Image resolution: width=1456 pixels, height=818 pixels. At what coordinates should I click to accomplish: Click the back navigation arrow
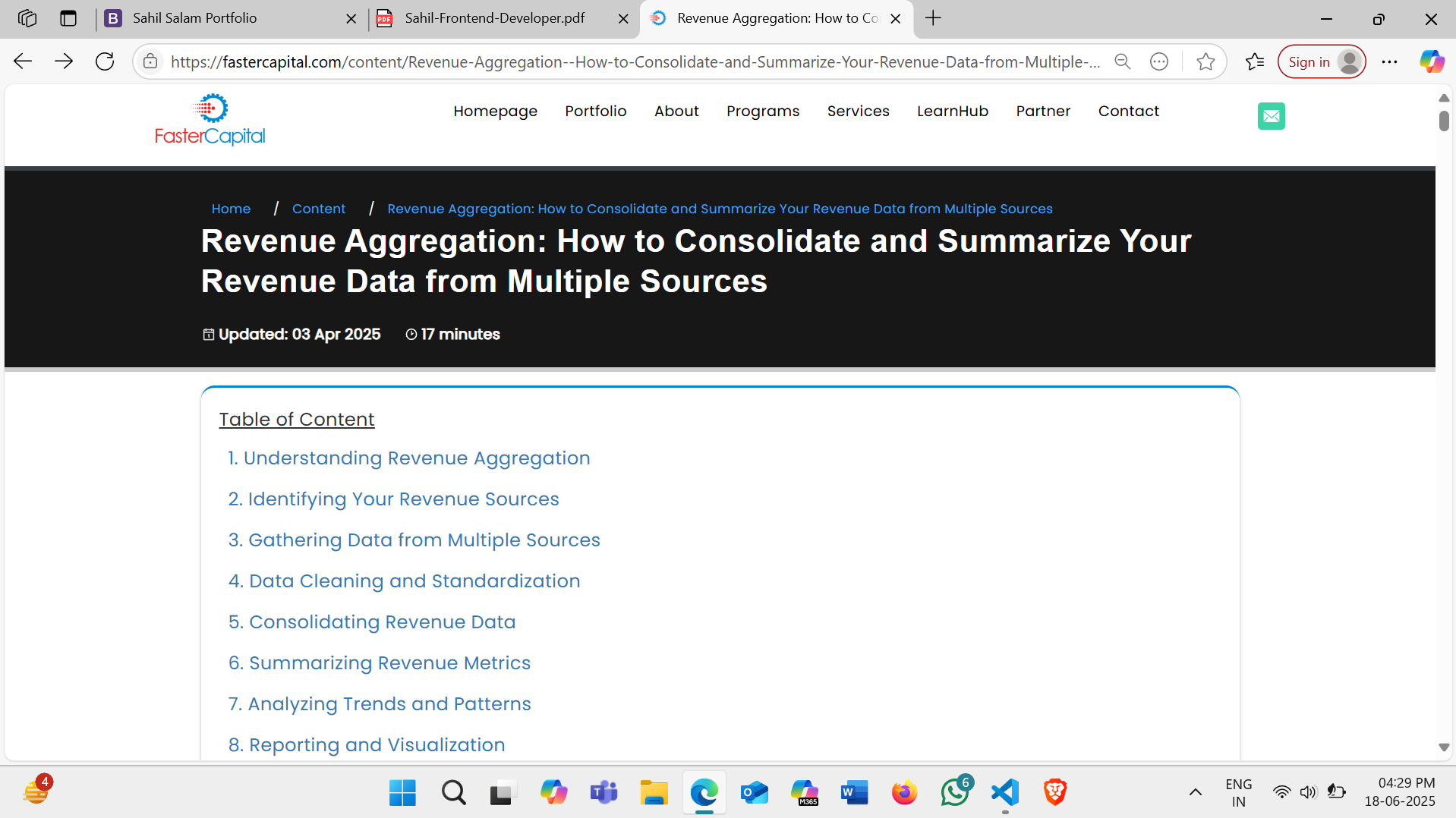click(x=23, y=61)
